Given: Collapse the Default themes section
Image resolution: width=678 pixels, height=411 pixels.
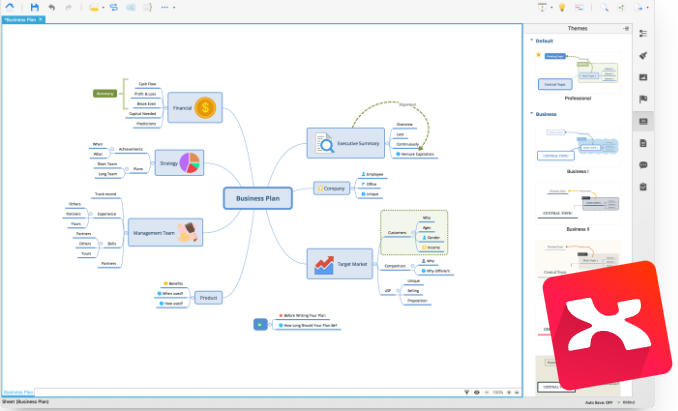Looking at the screenshot, I should tap(531, 41).
